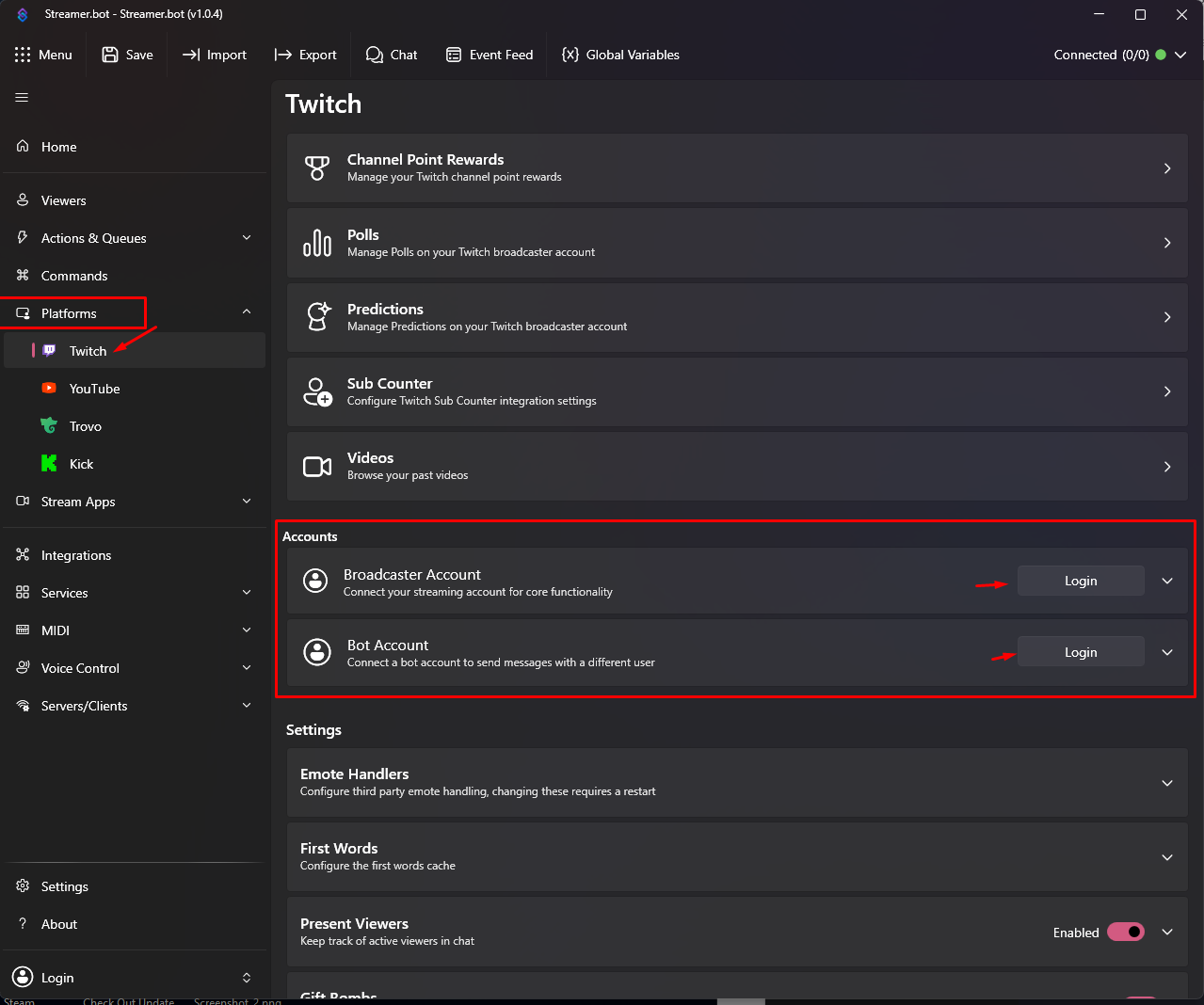Expand the Stream Apps sidebar group
This screenshot has width=1204, height=1005.
point(247,502)
